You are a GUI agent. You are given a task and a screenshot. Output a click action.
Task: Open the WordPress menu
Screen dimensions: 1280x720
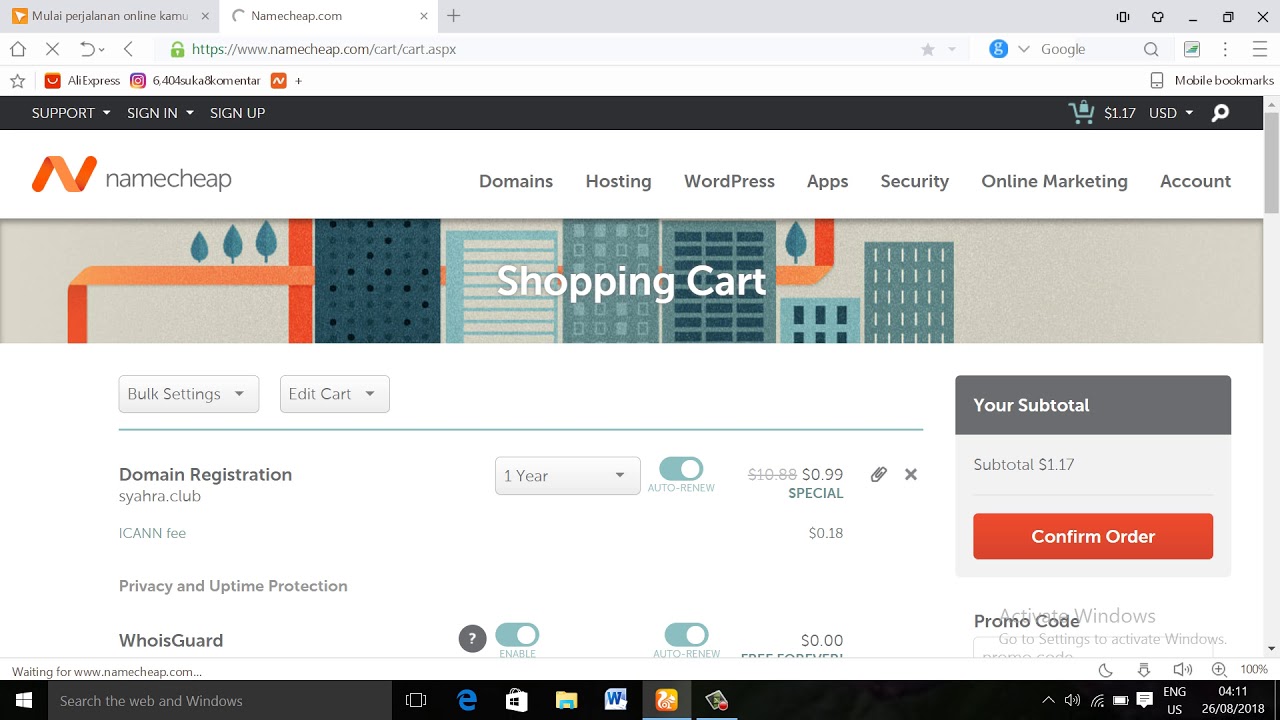[729, 181]
